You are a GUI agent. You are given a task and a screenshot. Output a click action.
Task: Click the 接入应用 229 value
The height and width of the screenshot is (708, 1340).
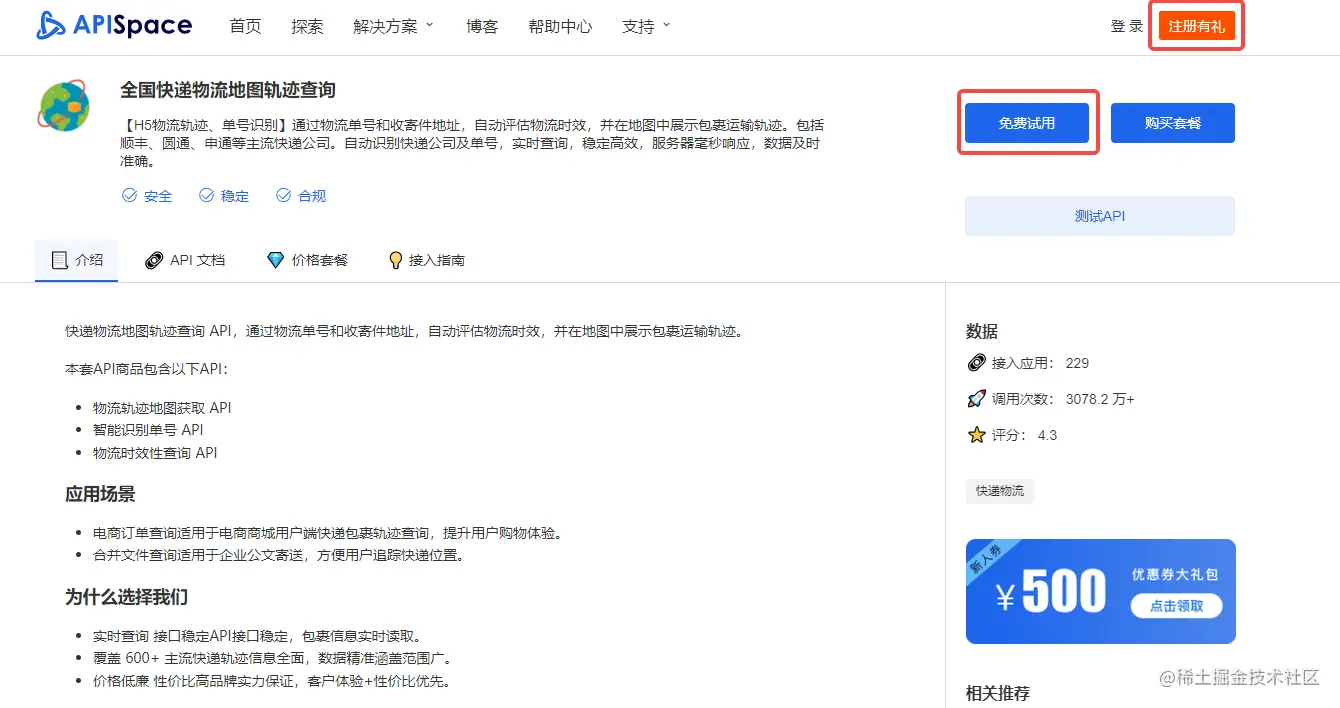[x=1077, y=363]
